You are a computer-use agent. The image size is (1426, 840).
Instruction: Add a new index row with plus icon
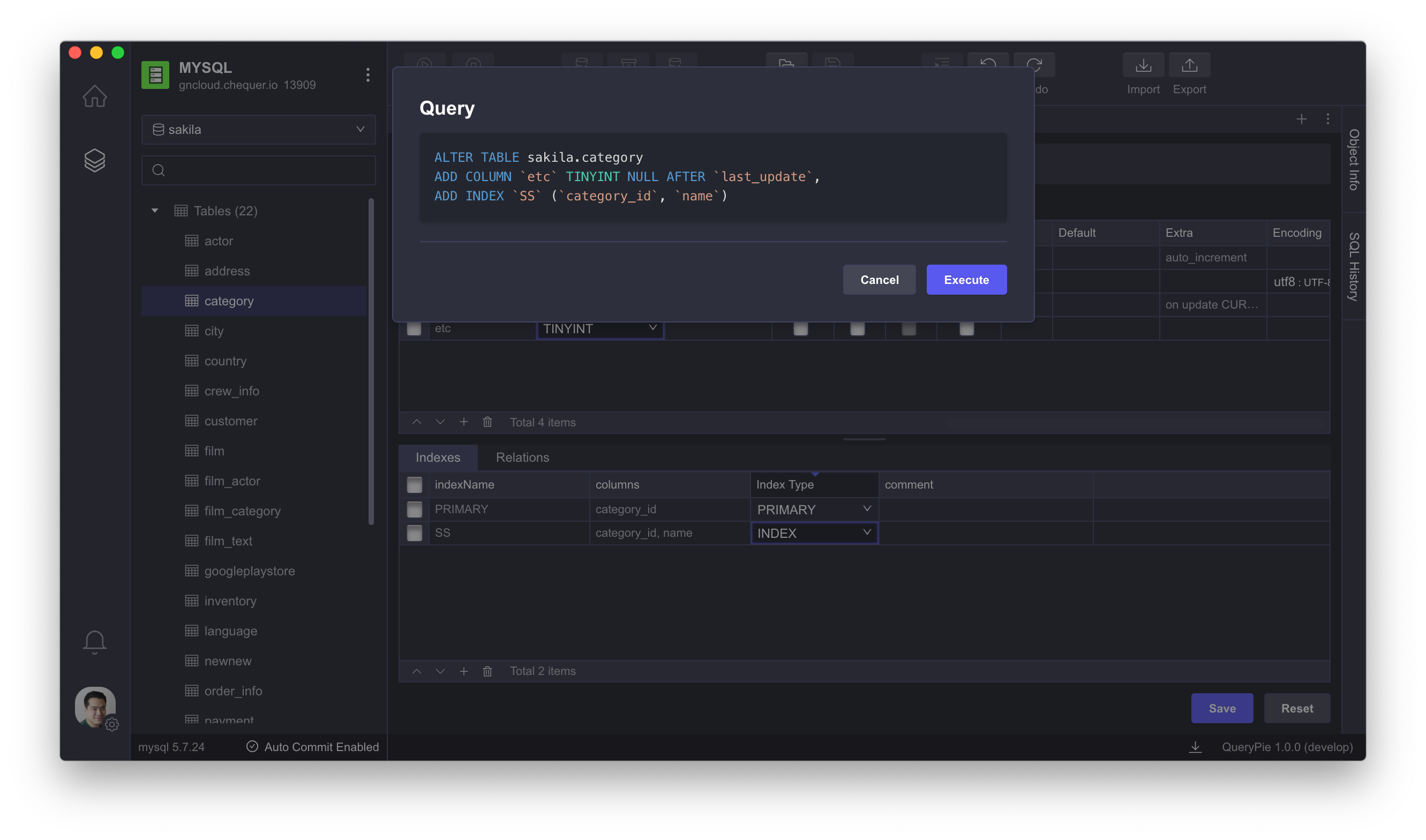click(464, 671)
